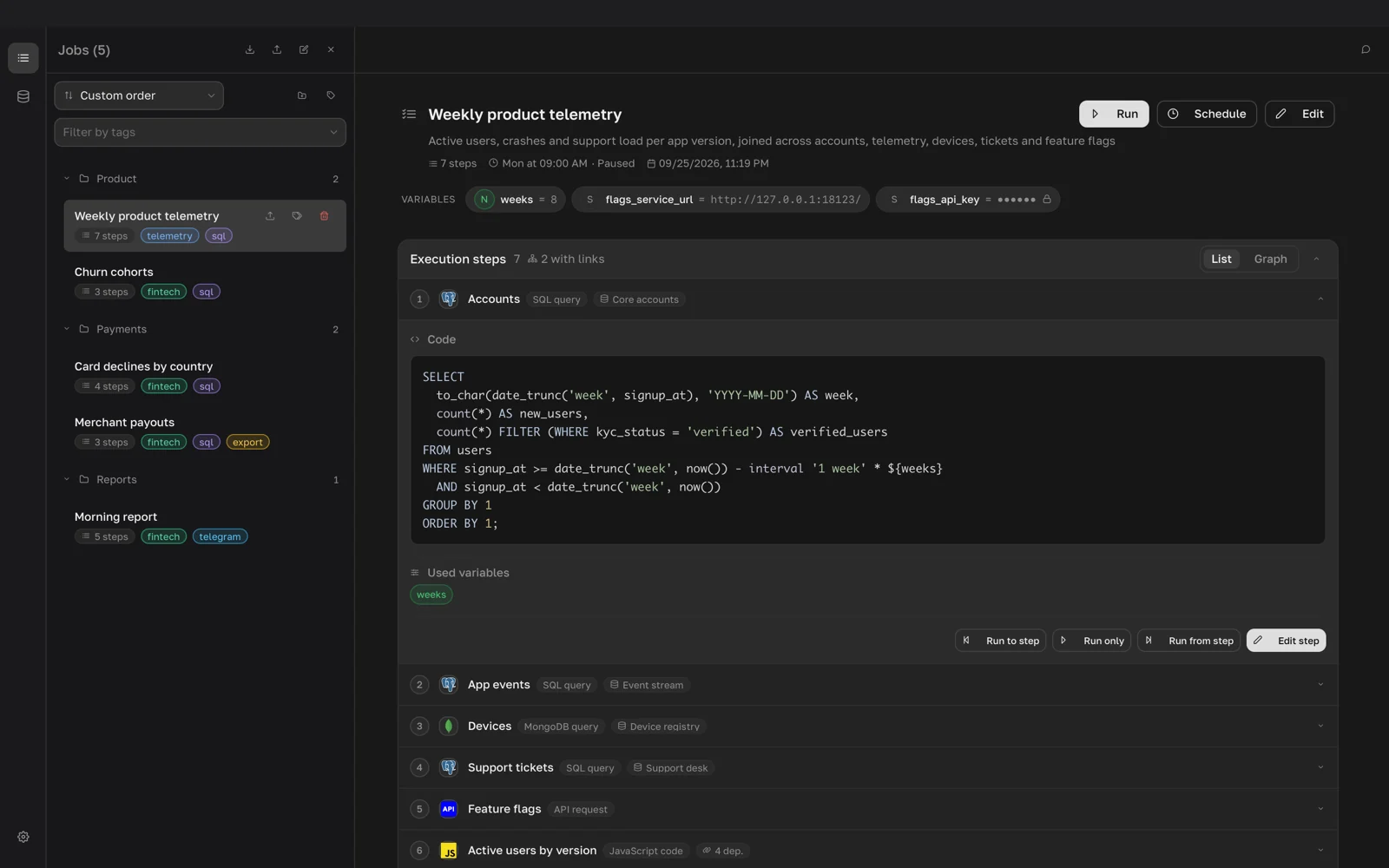Click the Core accounts connection badge
Viewport: 1389px width, 868px height.
(640, 299)
